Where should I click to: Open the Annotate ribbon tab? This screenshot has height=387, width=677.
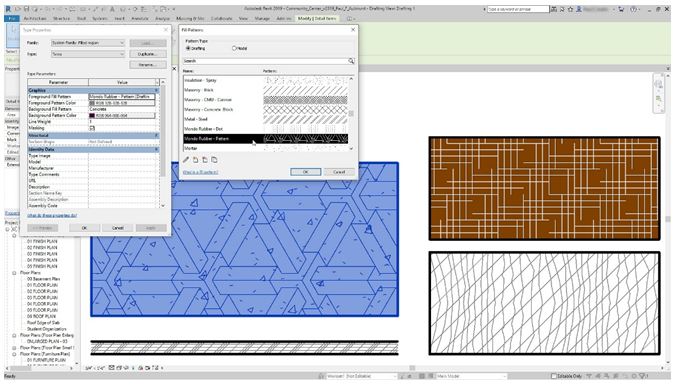(139, 19)
